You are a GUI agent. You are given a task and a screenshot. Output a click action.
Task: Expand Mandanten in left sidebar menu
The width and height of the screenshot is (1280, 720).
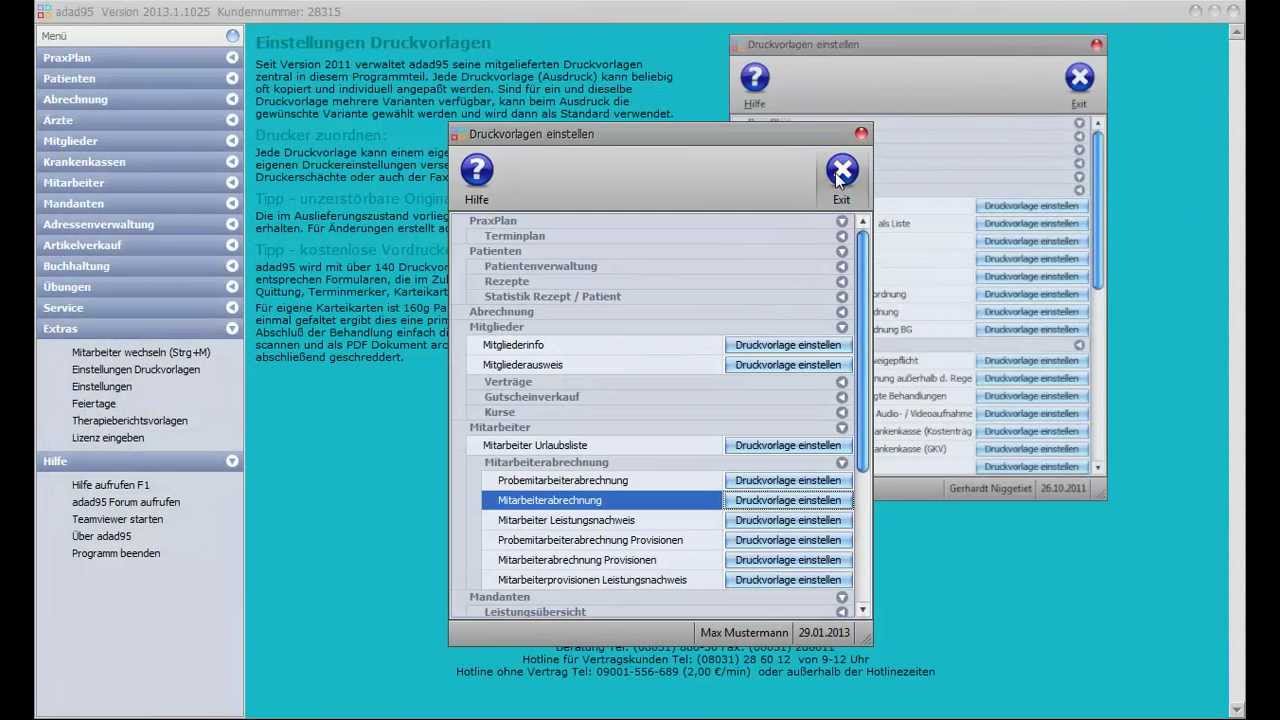tap(232, 203)
